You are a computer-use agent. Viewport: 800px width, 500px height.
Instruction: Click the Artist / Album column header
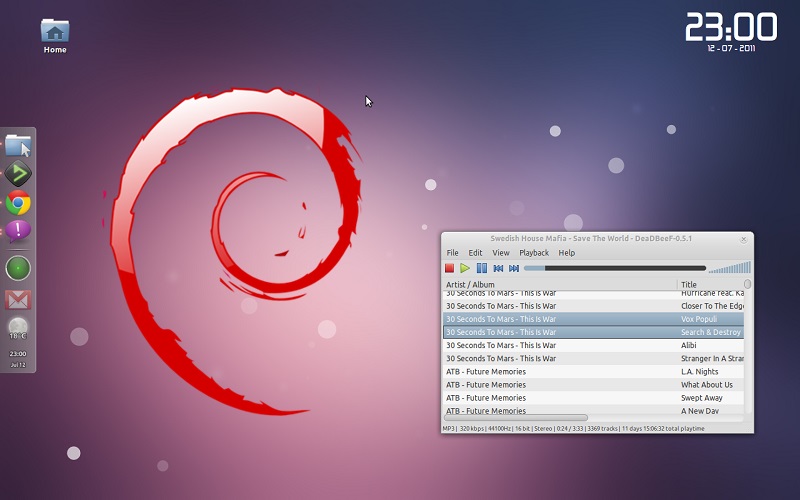pyautogui.click(x=560, y=285)
